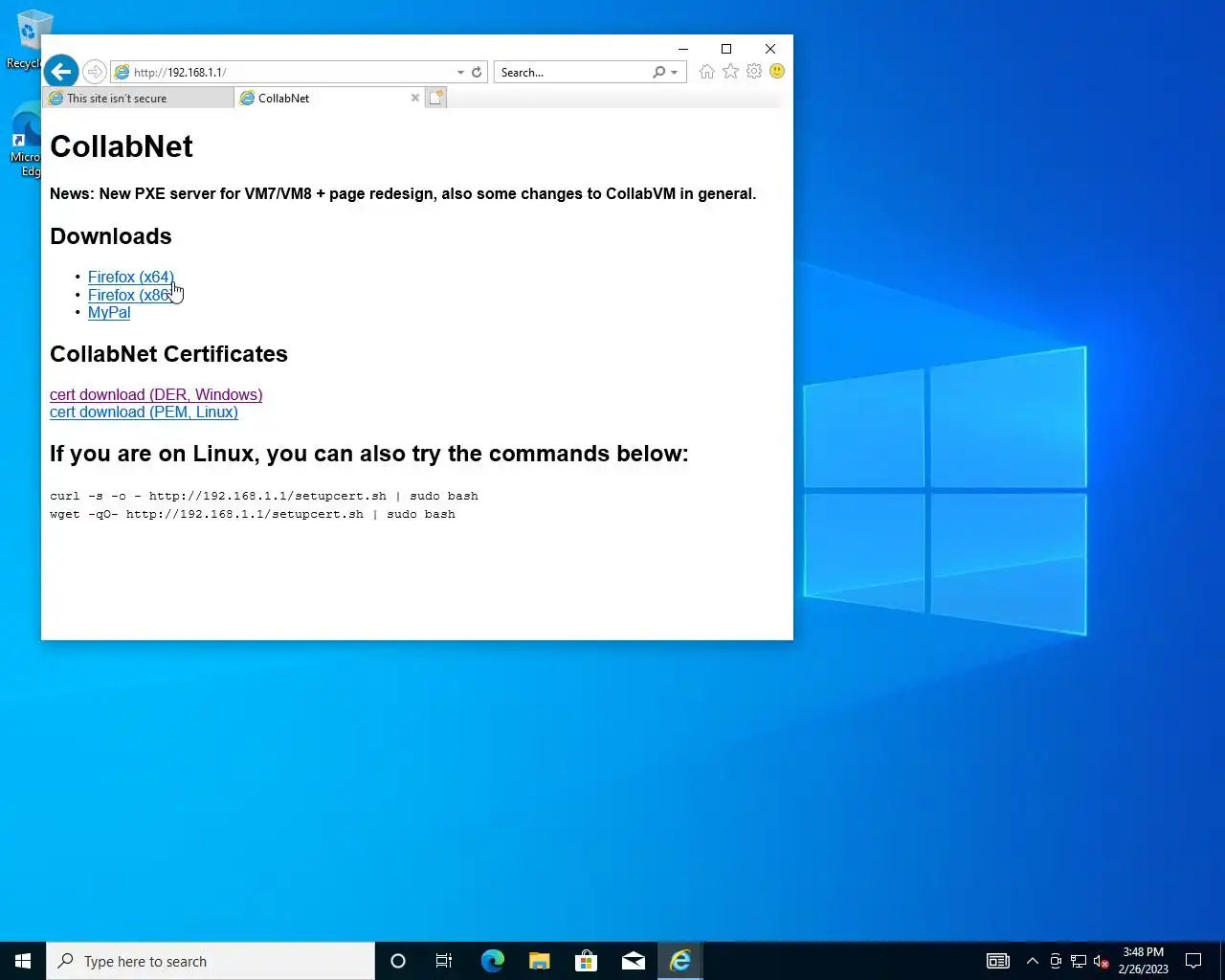Click the wget setupcert.sh command line
The height and width of the screenshot is (980, 1225).
coord(253,514)
